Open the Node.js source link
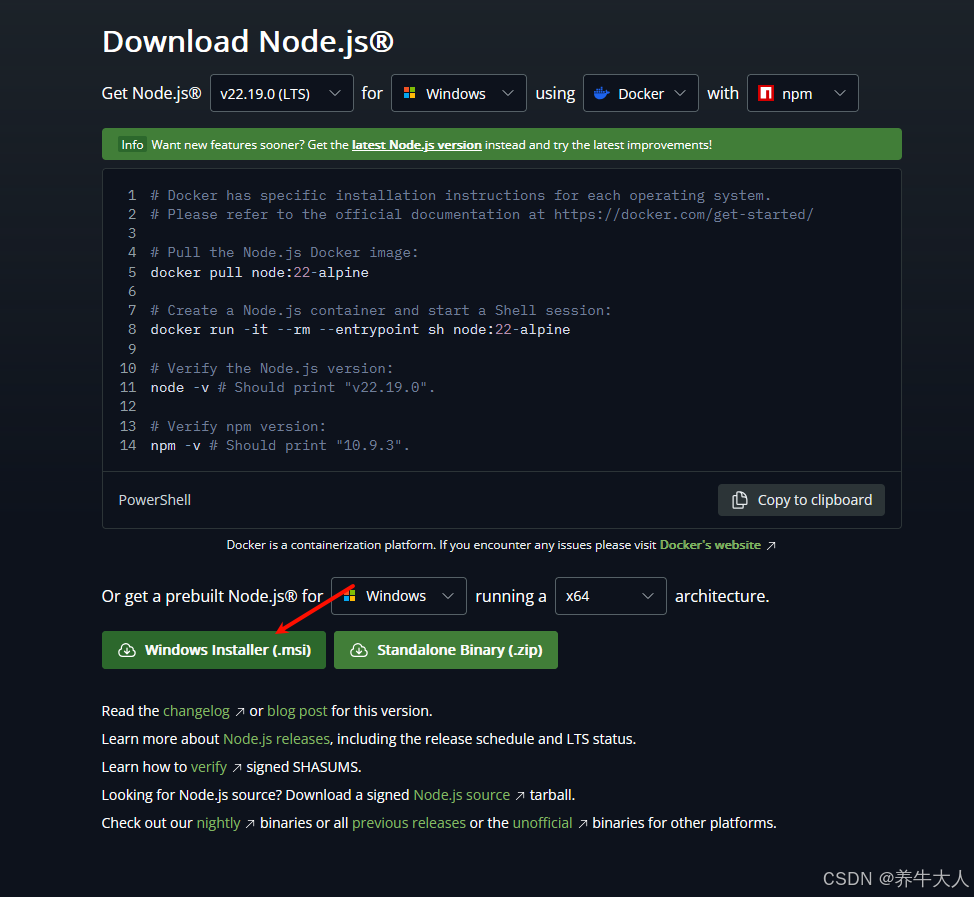The image size is (974, 897). pos(462,795)
